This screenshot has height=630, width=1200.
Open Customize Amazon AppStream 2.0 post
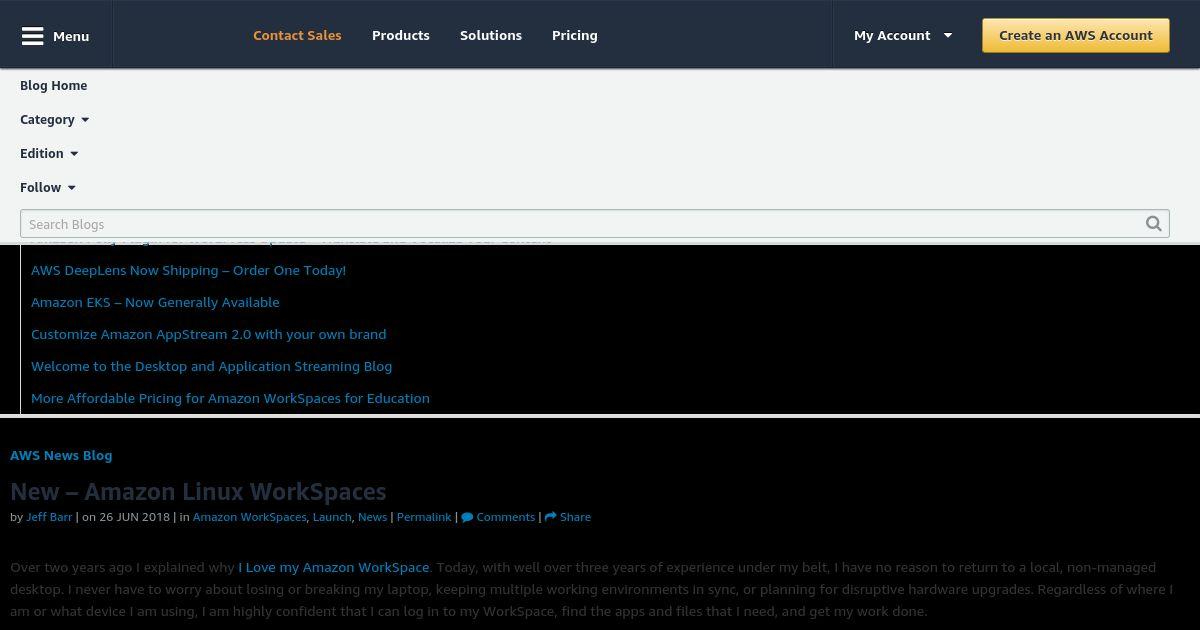(x=208, y=334)
